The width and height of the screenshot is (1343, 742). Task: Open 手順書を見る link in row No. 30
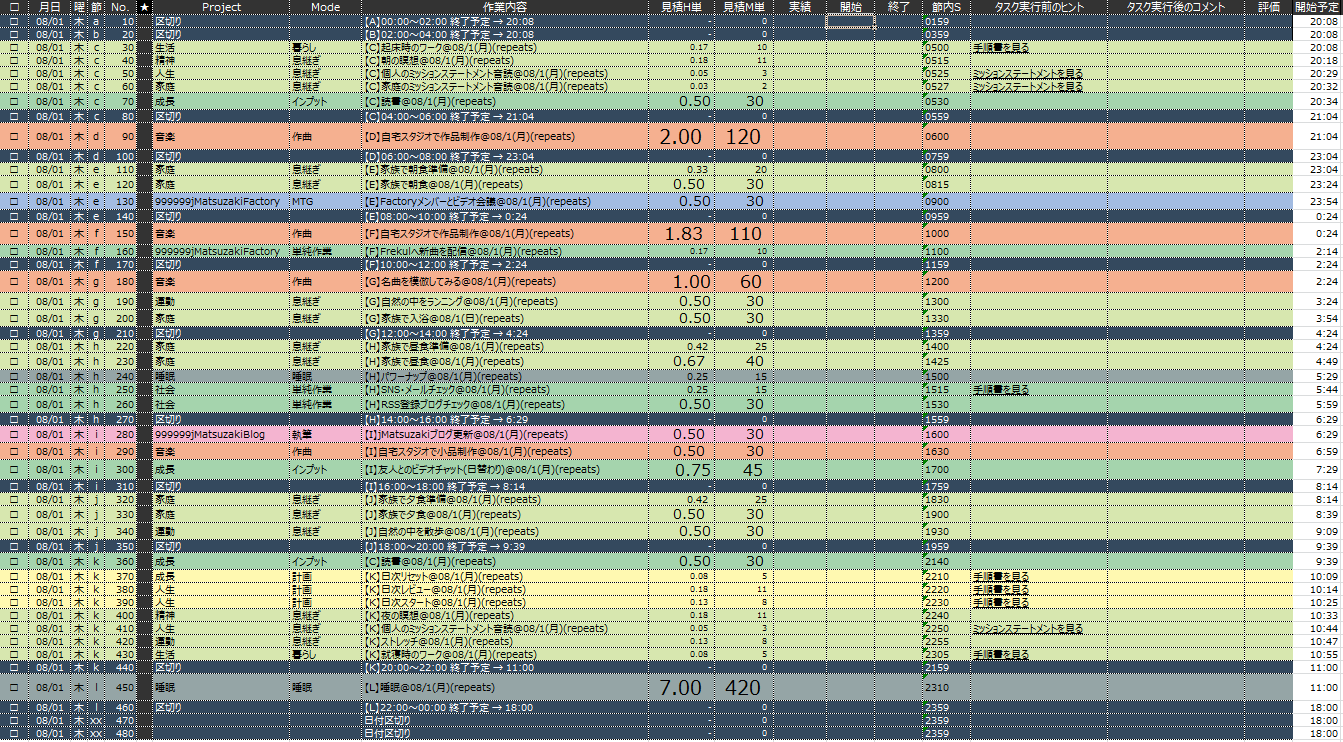point(1001,47)
